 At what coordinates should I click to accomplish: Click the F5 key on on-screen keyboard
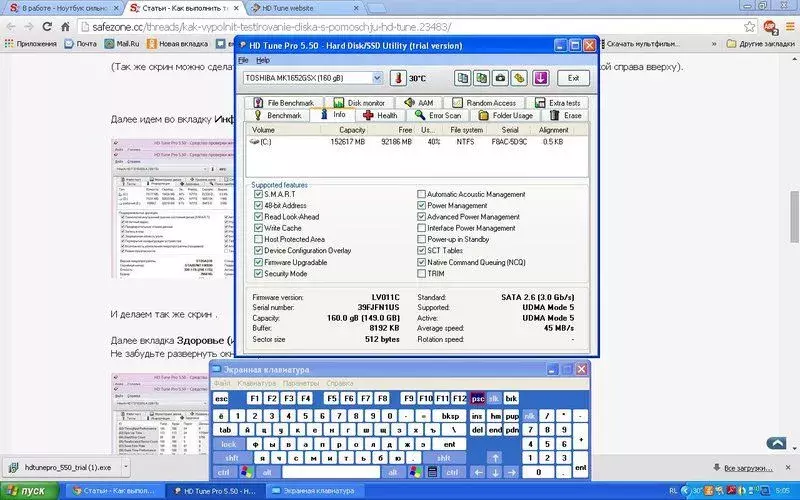pos(332,398)
